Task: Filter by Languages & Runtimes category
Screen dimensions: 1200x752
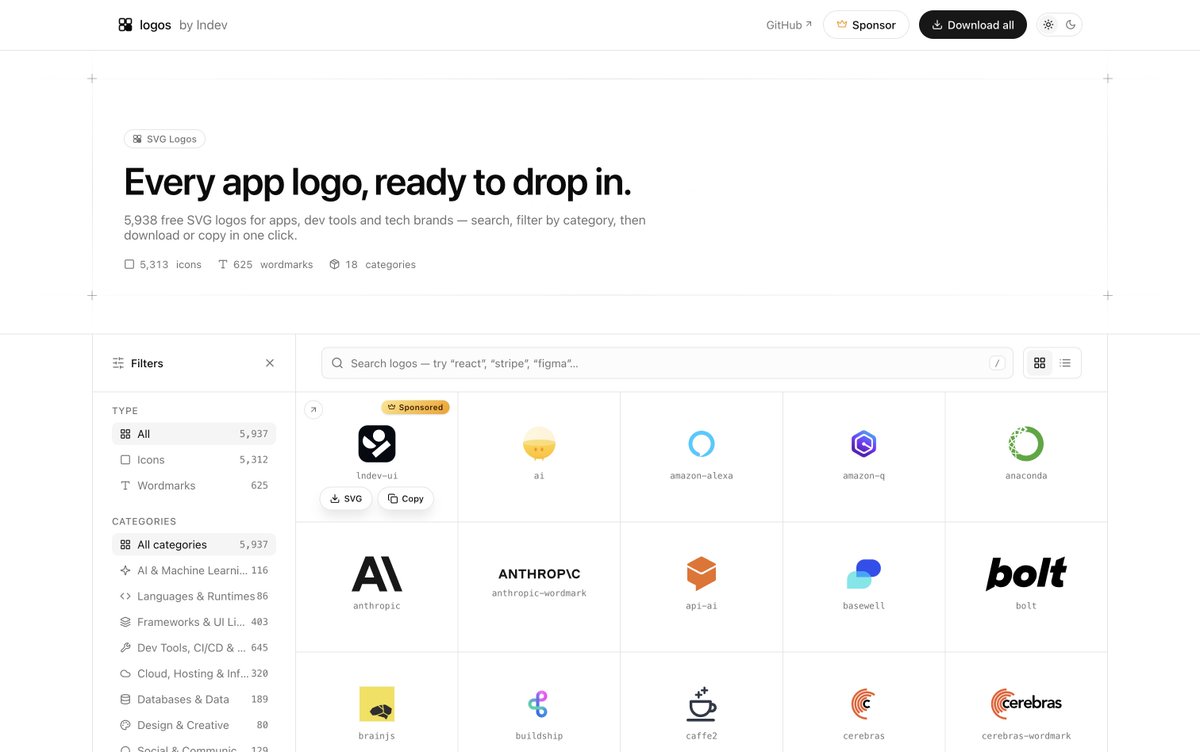Action: coord(194,597)
